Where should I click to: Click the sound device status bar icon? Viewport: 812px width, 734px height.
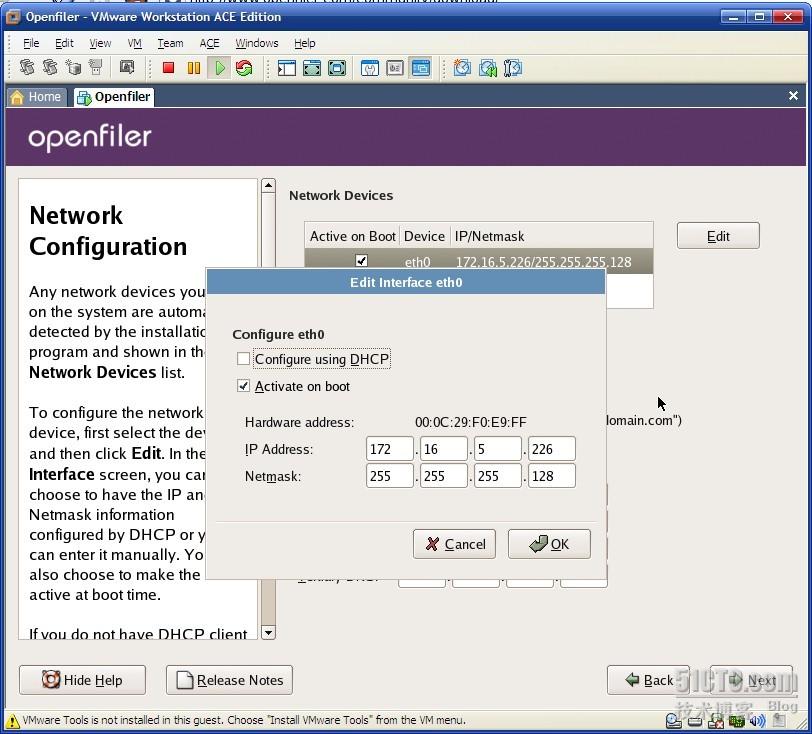point(758,721)
